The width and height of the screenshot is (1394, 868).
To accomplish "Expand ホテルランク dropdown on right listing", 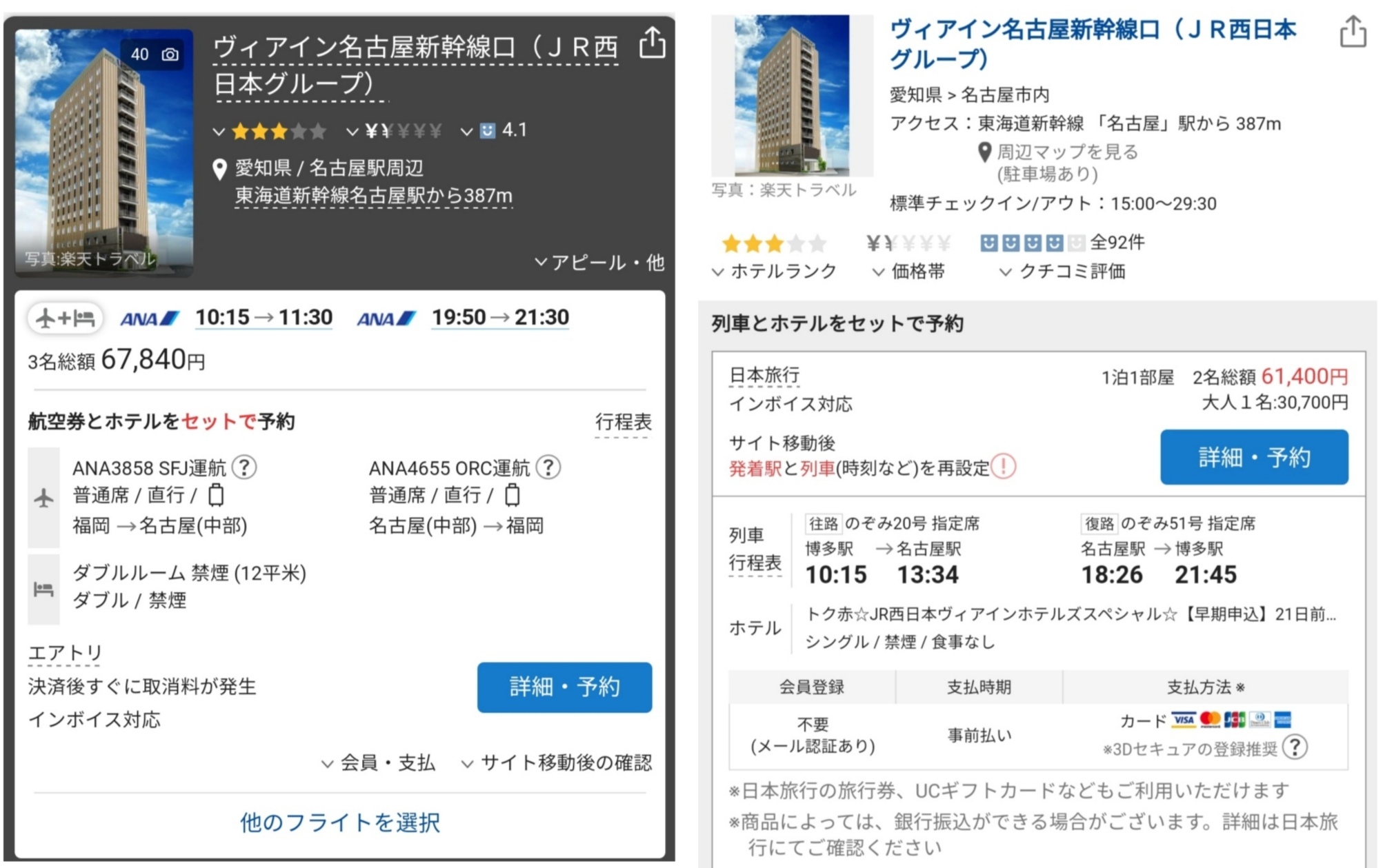I will [774, 272].
